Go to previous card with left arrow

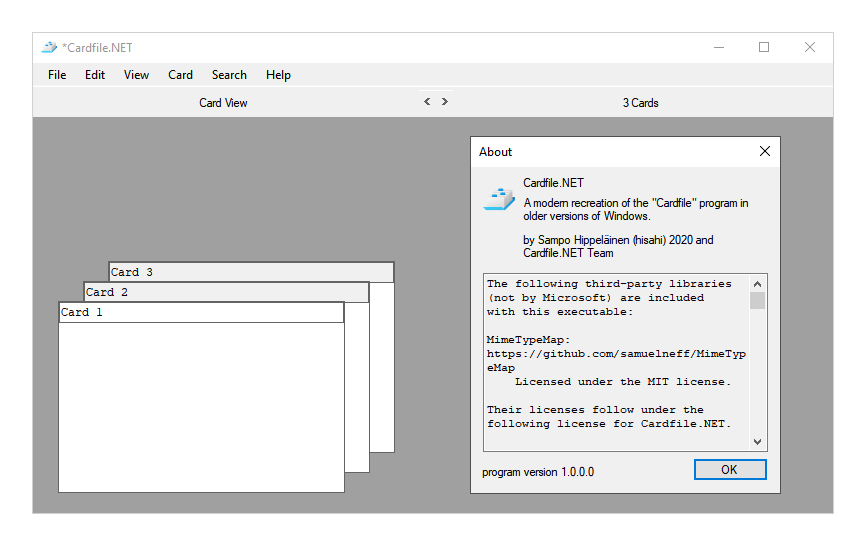click(427, 102)
